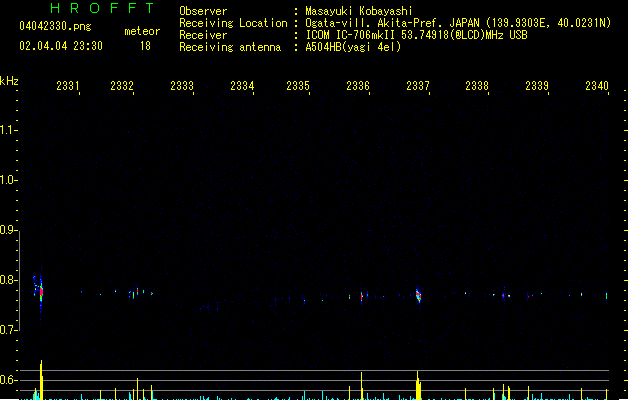Click the HROFFT title text
Screen dimensions: 629x400
pos(102,8)
